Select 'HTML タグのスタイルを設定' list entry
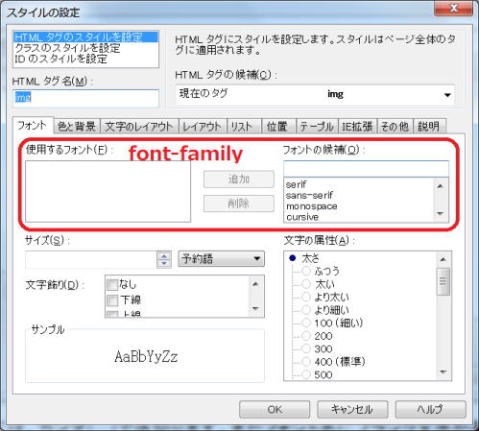Screen dimensions: 479x431 tap(86, 37)
